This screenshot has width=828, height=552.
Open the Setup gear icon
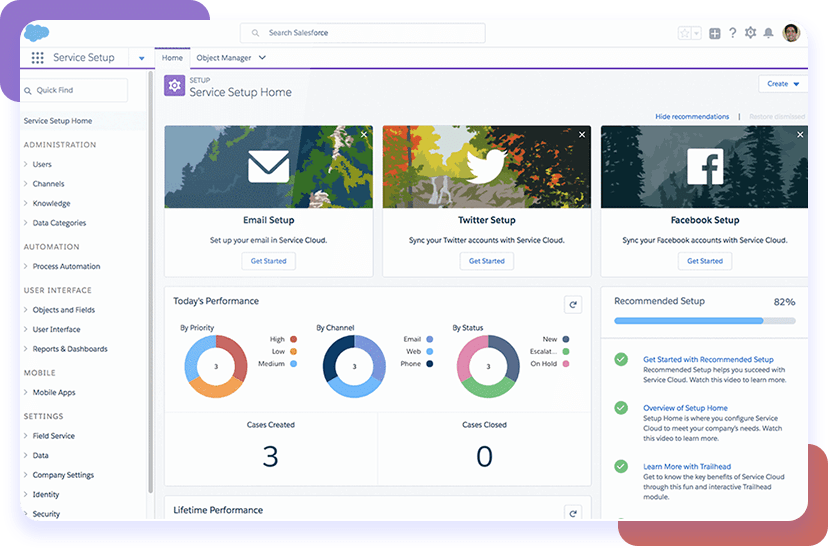pos(750,33)
